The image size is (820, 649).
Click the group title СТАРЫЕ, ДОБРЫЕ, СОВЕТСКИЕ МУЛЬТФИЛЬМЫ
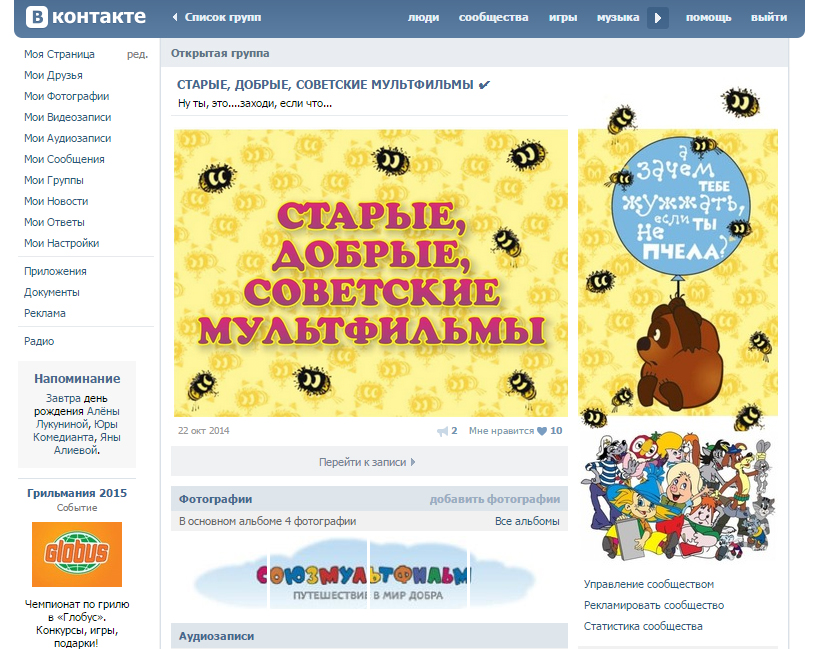click(325, 85)
